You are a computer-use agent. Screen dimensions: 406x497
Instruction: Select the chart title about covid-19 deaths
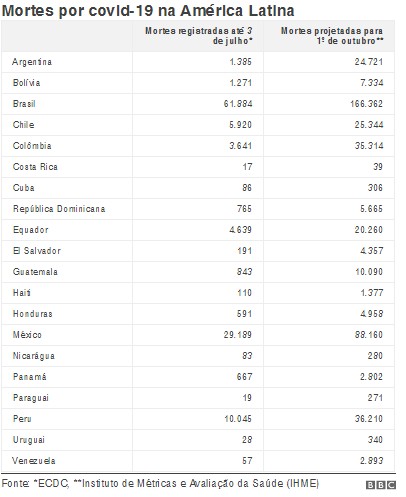[148, 10]
